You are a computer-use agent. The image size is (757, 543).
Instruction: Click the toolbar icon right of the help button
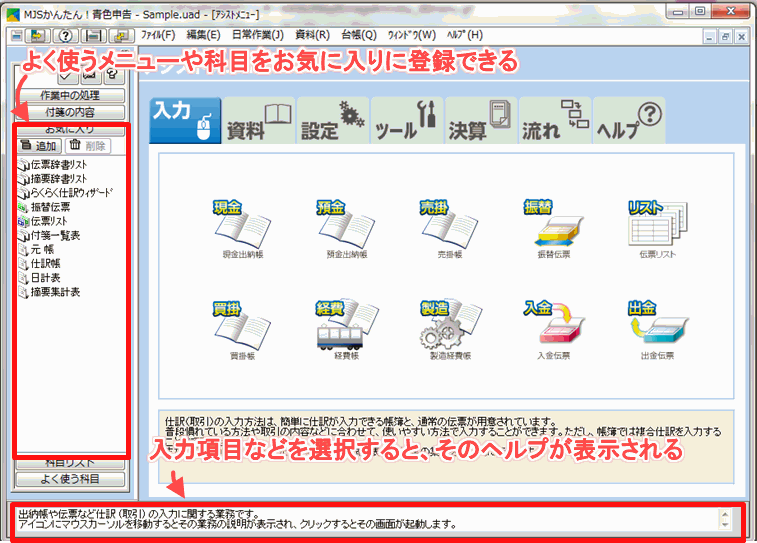pos(94,35)
